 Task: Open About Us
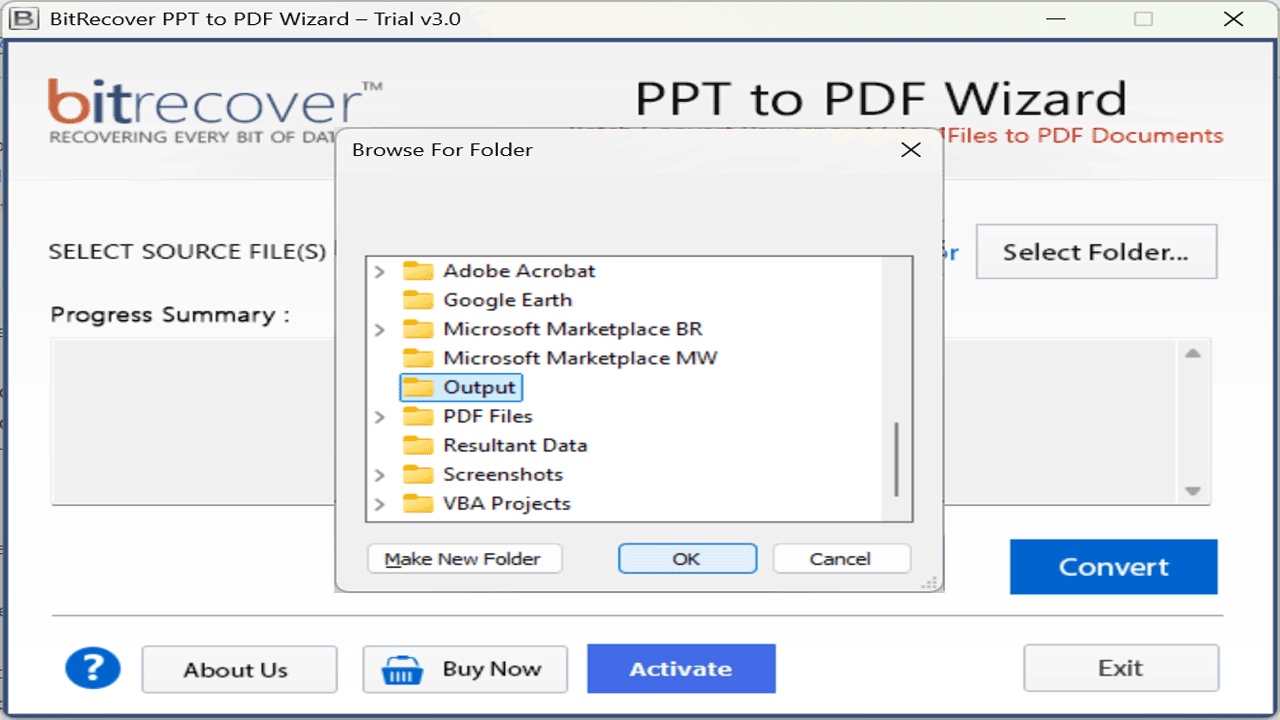[x=239, y=669]
